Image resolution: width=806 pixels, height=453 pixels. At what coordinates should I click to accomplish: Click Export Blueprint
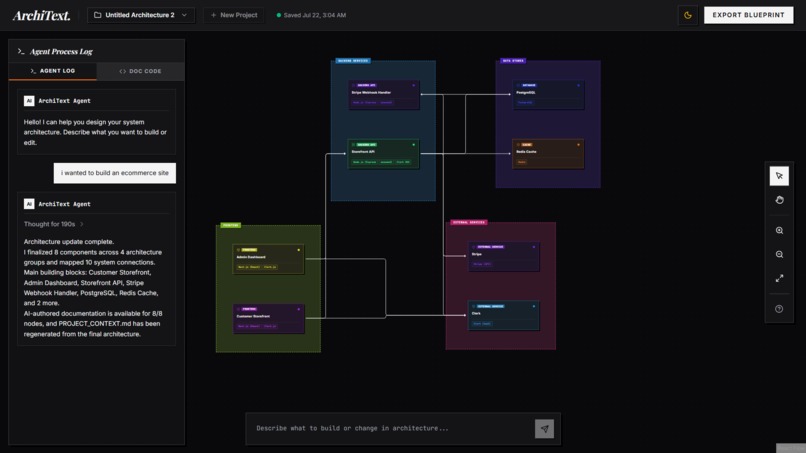tap(748, 15)
